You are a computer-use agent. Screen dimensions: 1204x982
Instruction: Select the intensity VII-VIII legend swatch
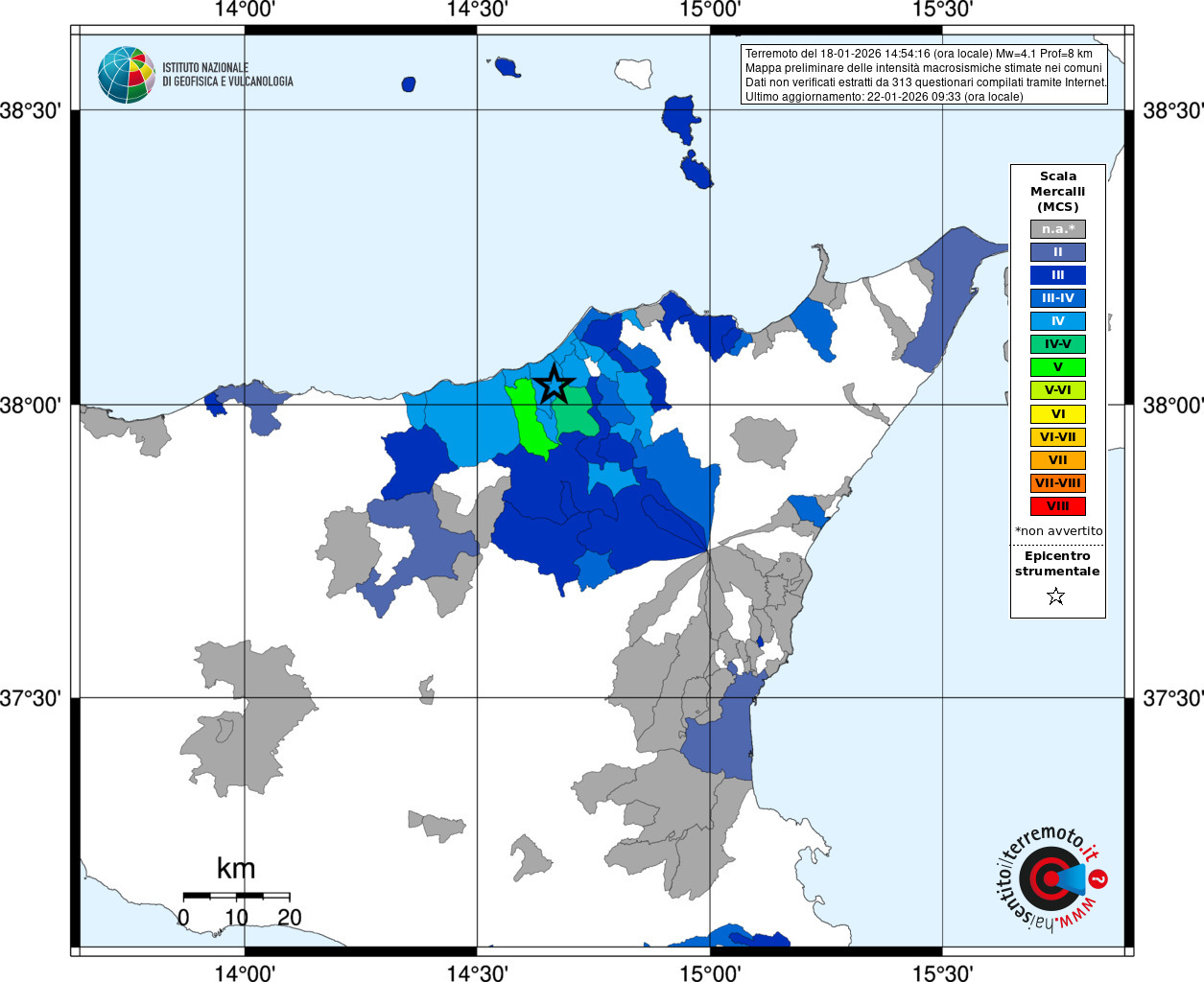pos(1058,483)
